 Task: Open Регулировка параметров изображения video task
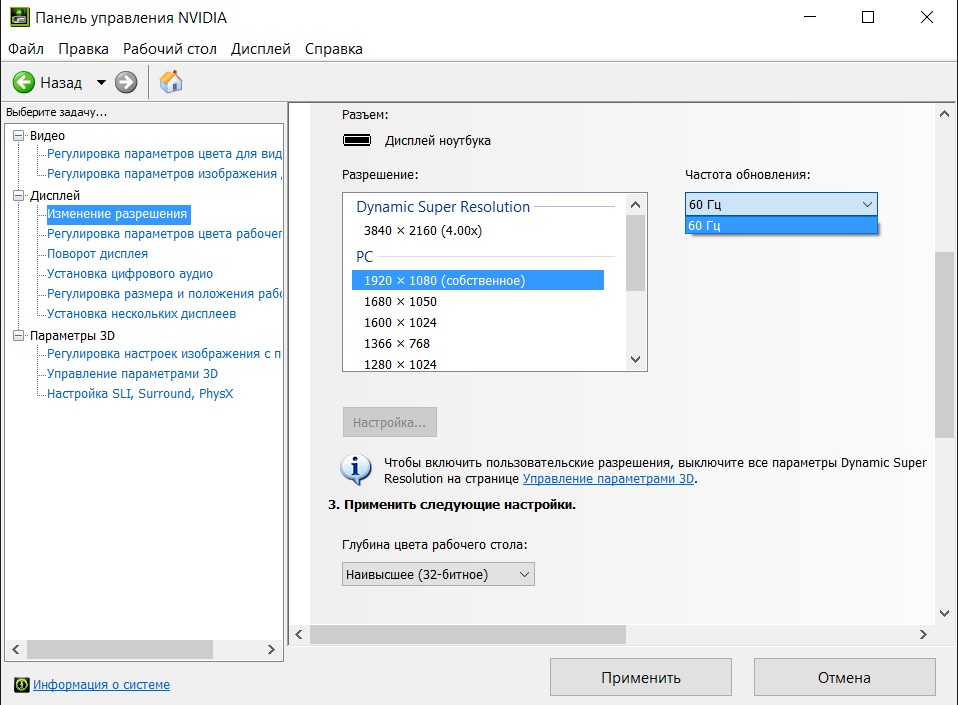coord(164,174)
